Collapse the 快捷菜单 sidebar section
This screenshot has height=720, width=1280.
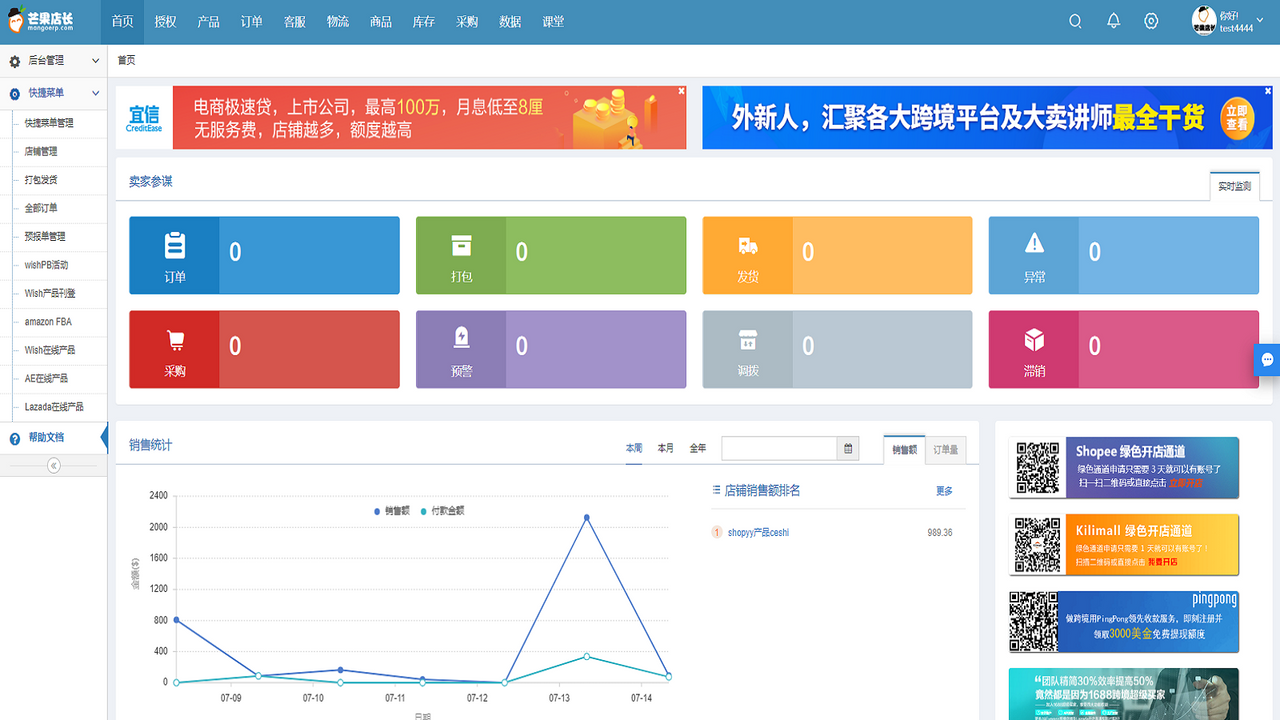pyautogui.click(x=54, y=93)
